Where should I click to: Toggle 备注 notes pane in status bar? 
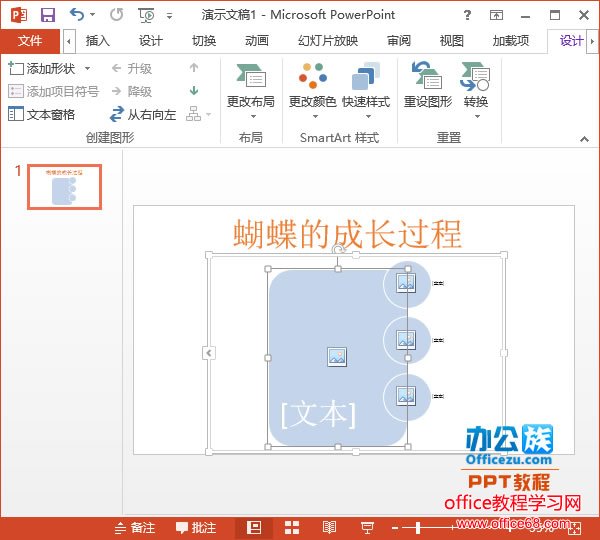tap(135, 528)
